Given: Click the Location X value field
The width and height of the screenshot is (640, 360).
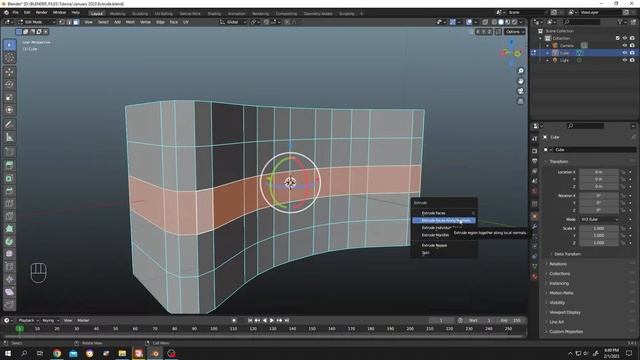Looking at the screenshot, I should 599,172.
